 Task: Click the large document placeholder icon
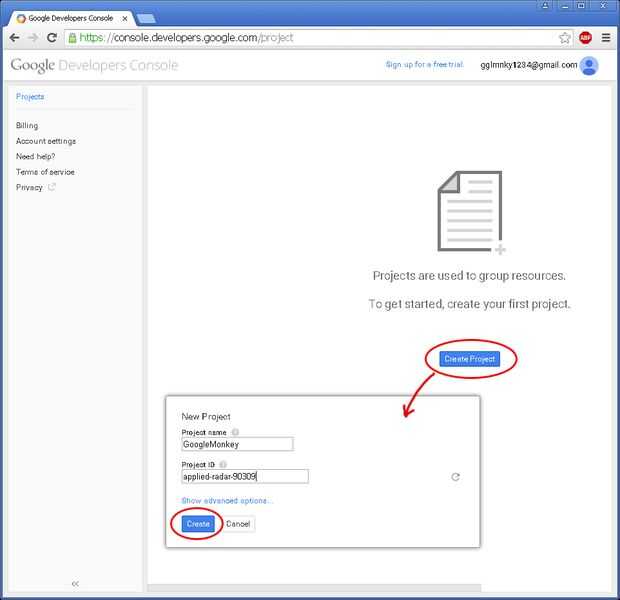[471, 212]
